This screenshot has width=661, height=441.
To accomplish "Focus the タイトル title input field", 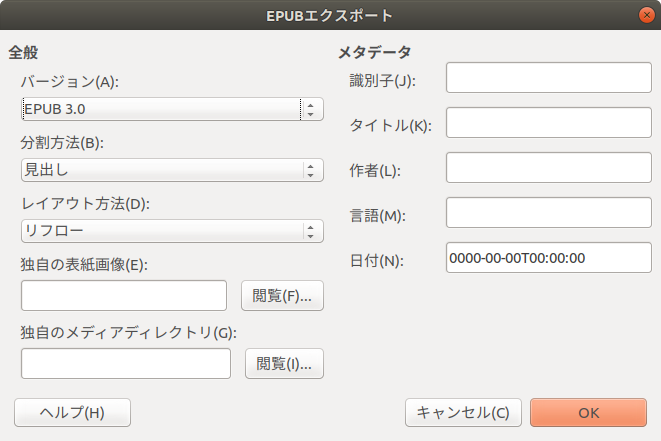I will (x=548, y=123).
